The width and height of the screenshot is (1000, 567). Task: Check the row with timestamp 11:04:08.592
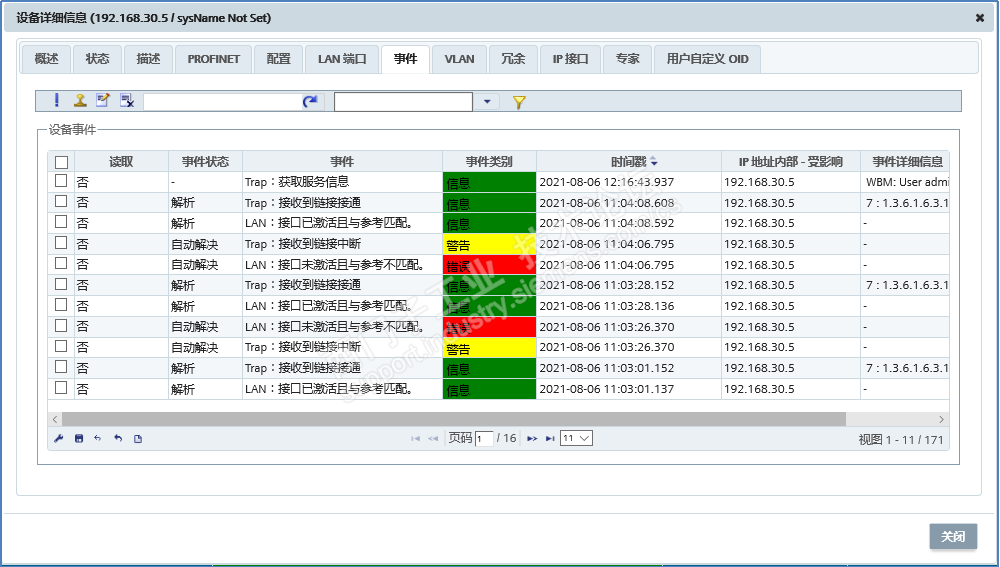coord(61,222)
